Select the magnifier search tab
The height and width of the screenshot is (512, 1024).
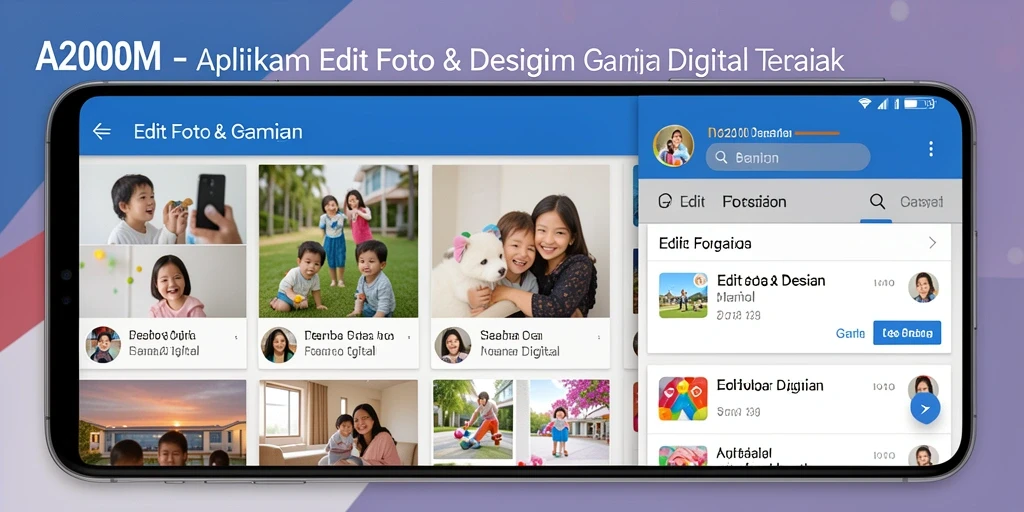click(x=877, y=202)
